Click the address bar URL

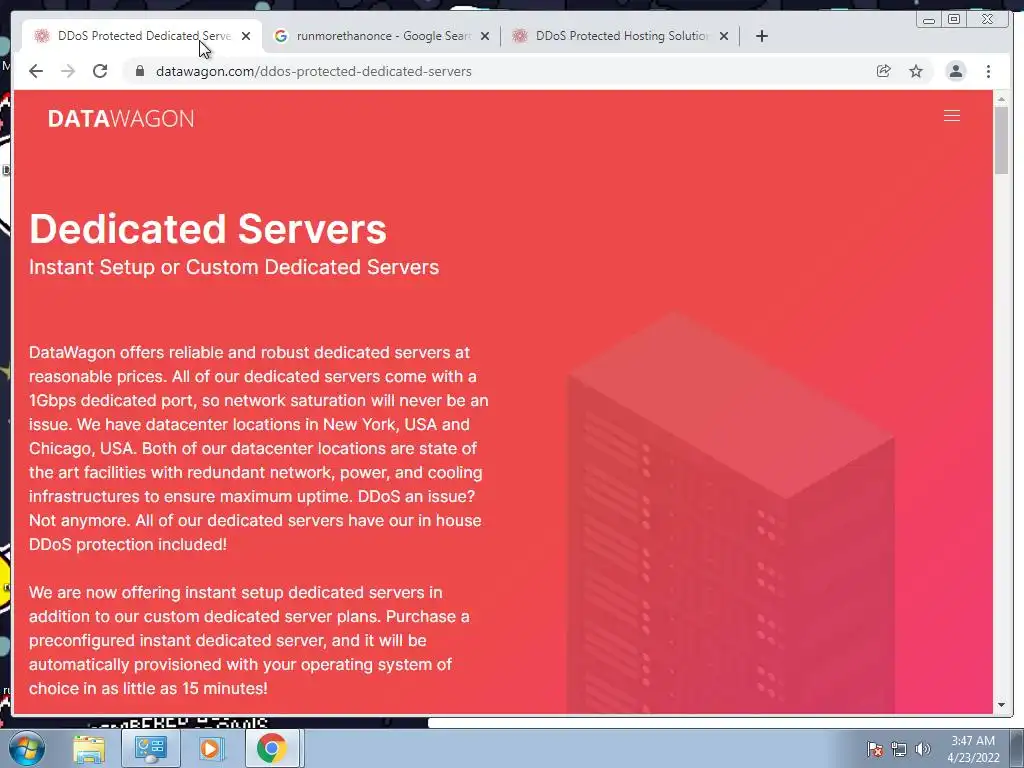pos(313,71)
